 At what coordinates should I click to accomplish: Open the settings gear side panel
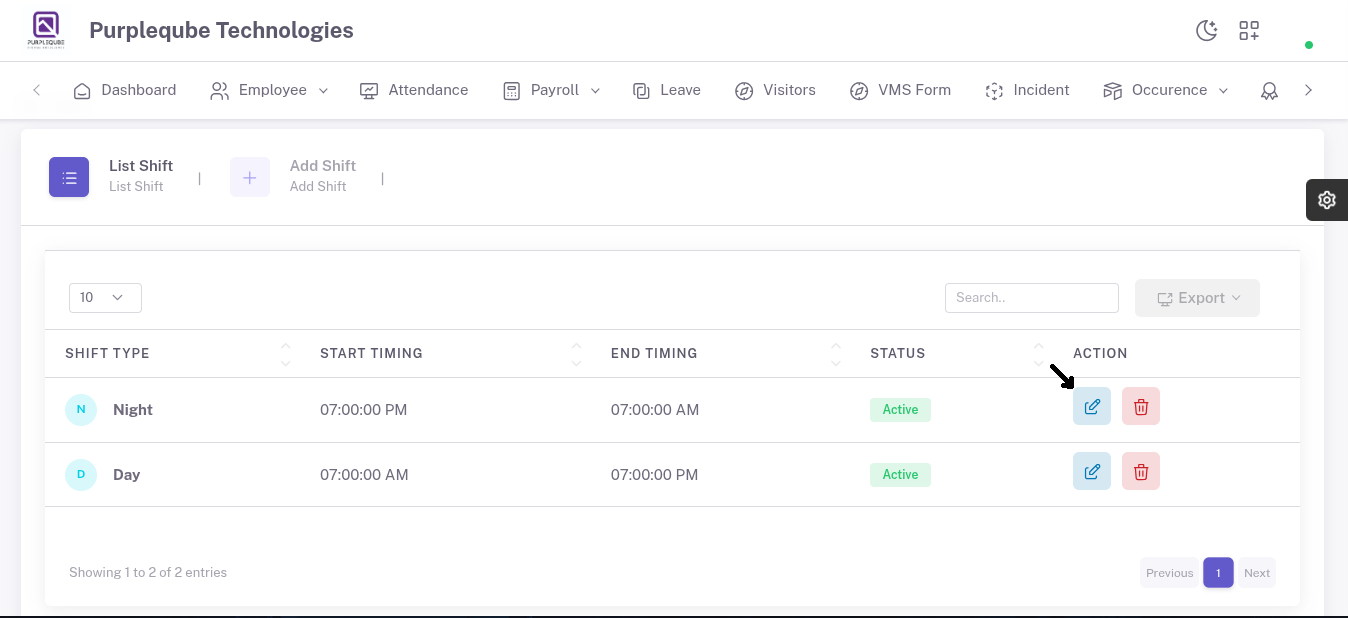coord(1327,200)
